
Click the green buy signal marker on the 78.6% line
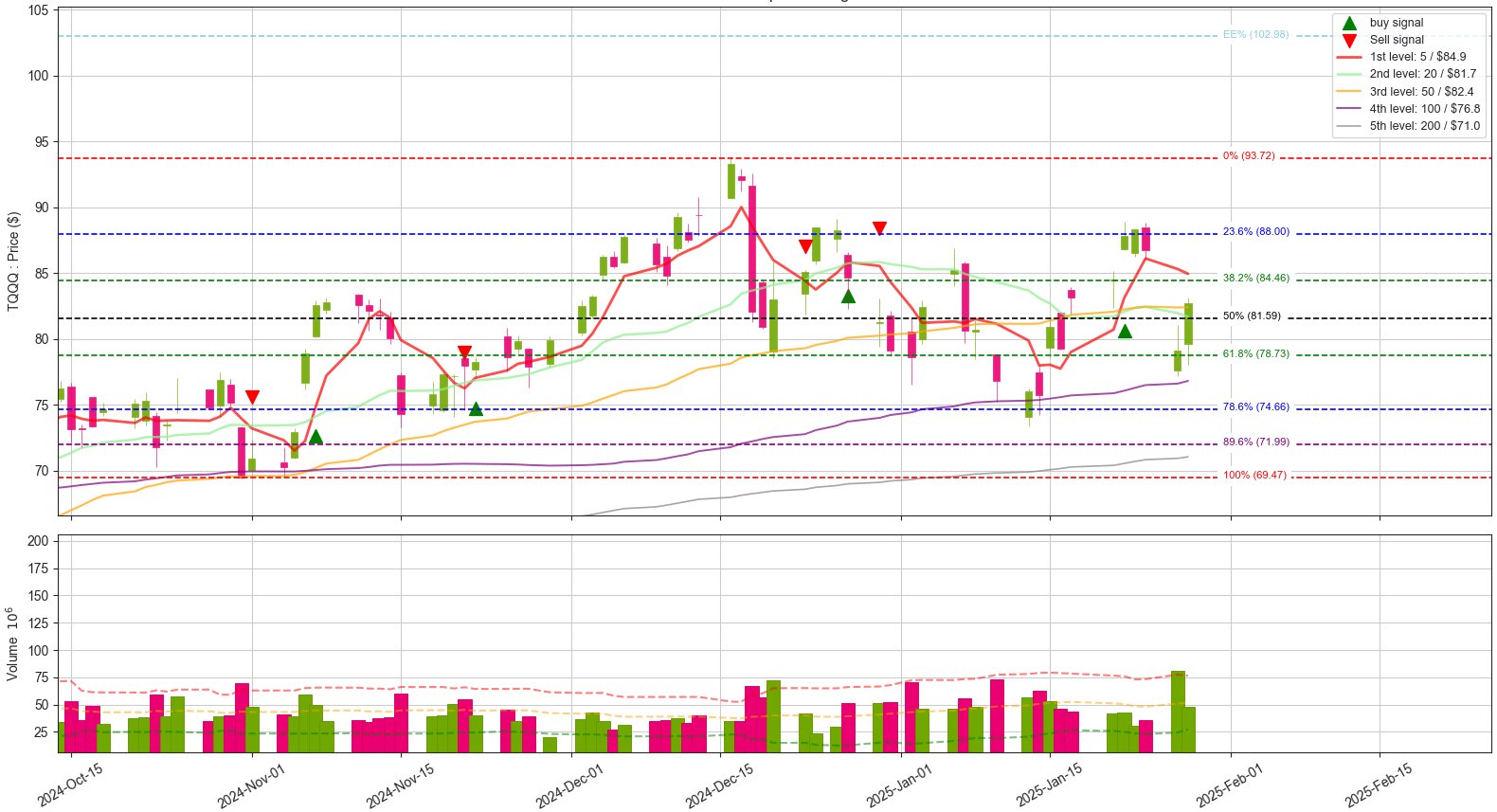pos(476,409)
